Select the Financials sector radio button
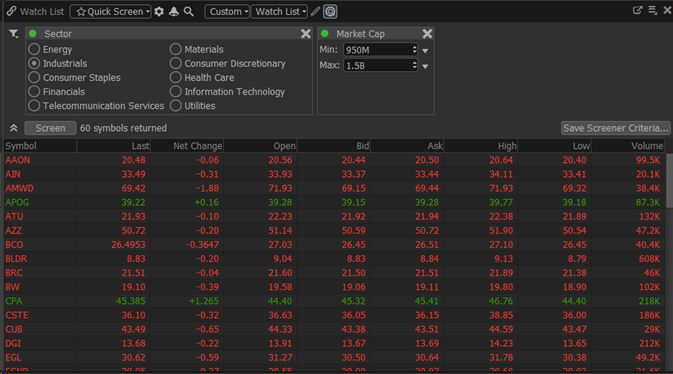This screenshot has height=374, width=673. (x=34, y=91)
